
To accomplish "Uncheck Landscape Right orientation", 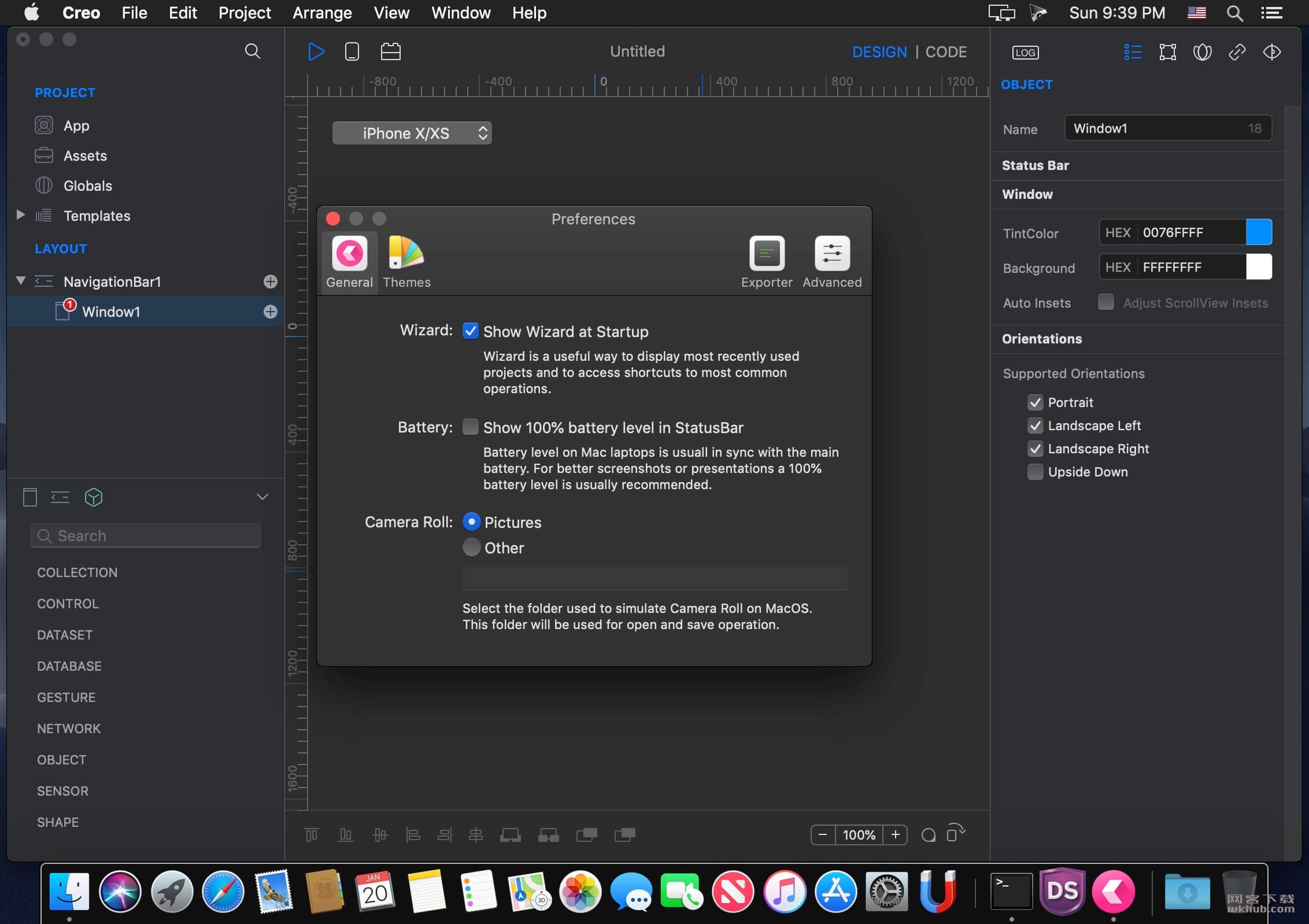I will pos(1035,448).
